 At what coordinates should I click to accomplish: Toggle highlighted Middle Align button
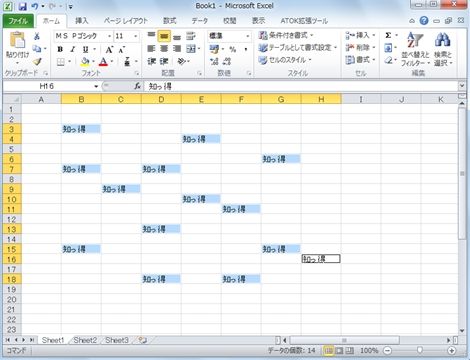164,36
